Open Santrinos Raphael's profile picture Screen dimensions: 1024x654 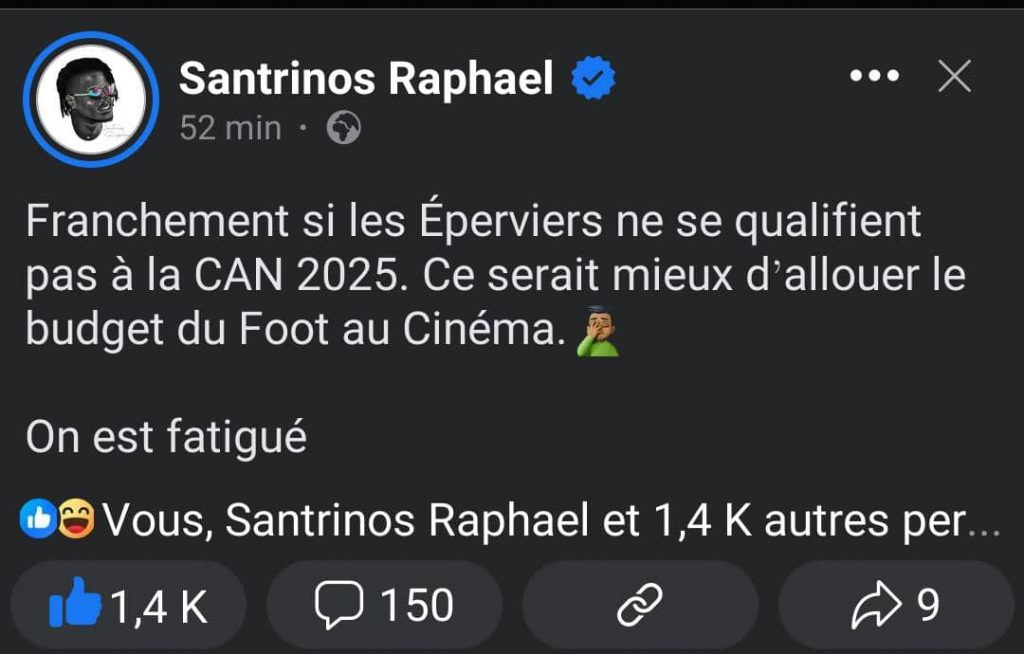pos(91,99)
